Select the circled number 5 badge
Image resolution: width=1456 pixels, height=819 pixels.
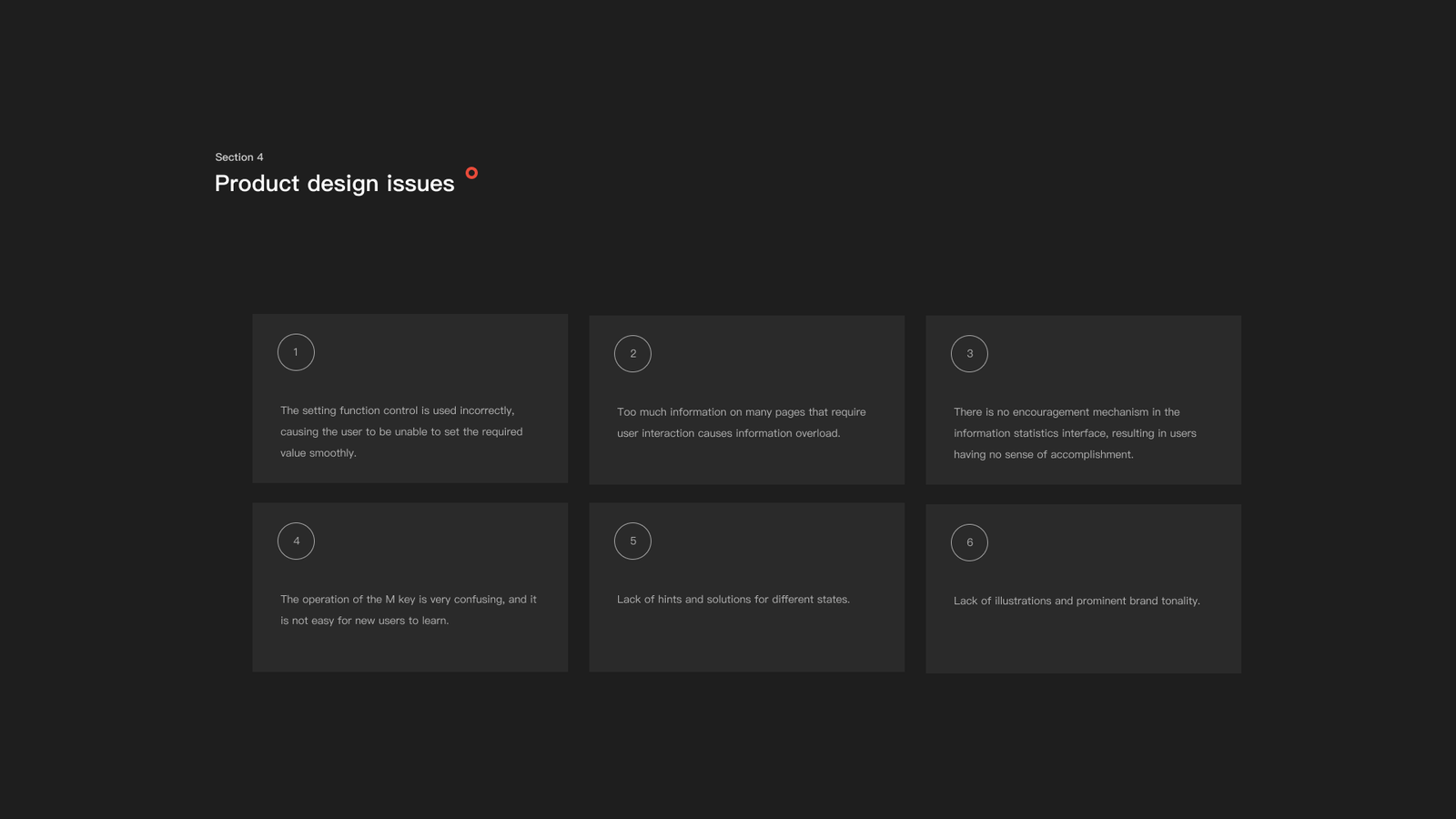[632, 541]
